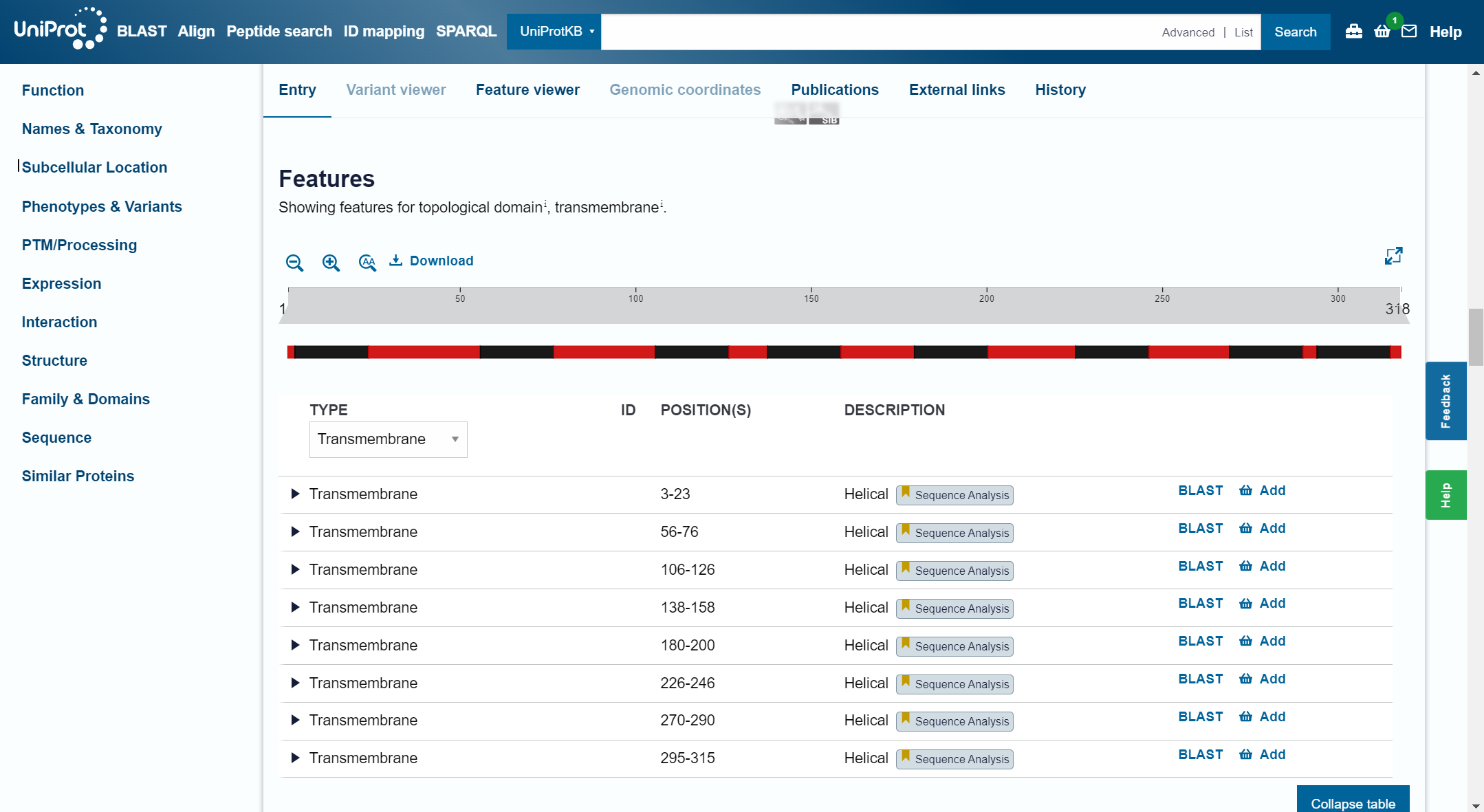Jump to Function section in sidebar
Screen dimensions: 1484x812
coord(53,90)
